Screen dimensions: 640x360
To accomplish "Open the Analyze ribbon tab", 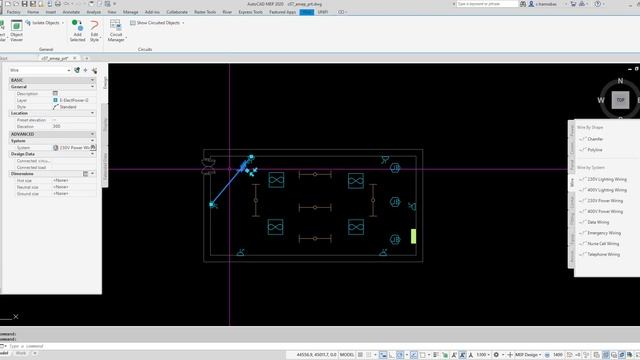I will (93, 12).
